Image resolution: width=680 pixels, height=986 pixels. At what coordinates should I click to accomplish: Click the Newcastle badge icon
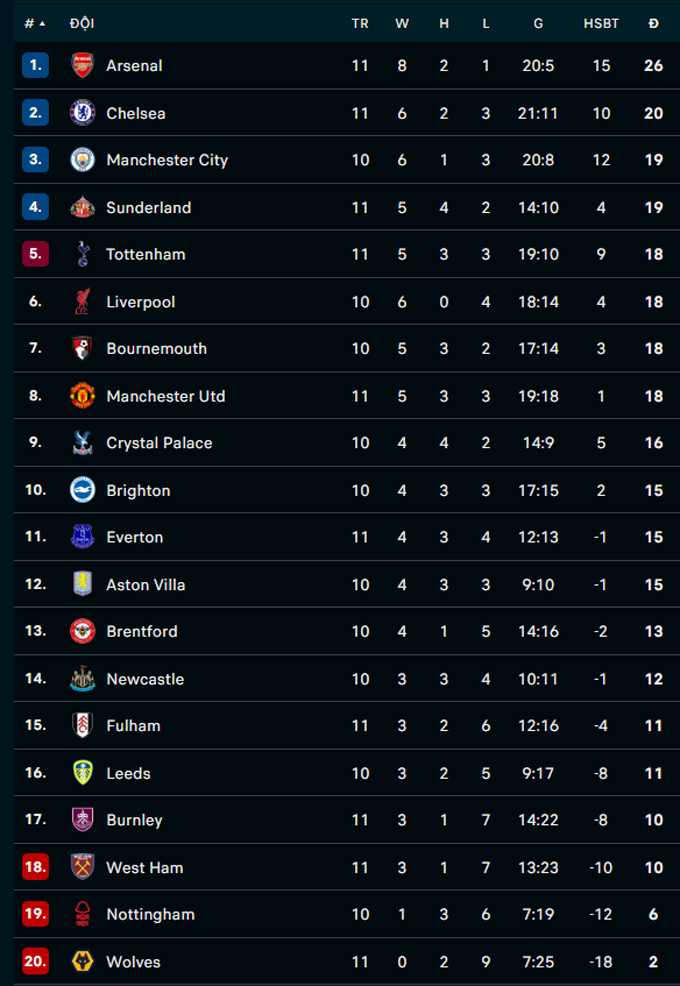coord(82,679)
